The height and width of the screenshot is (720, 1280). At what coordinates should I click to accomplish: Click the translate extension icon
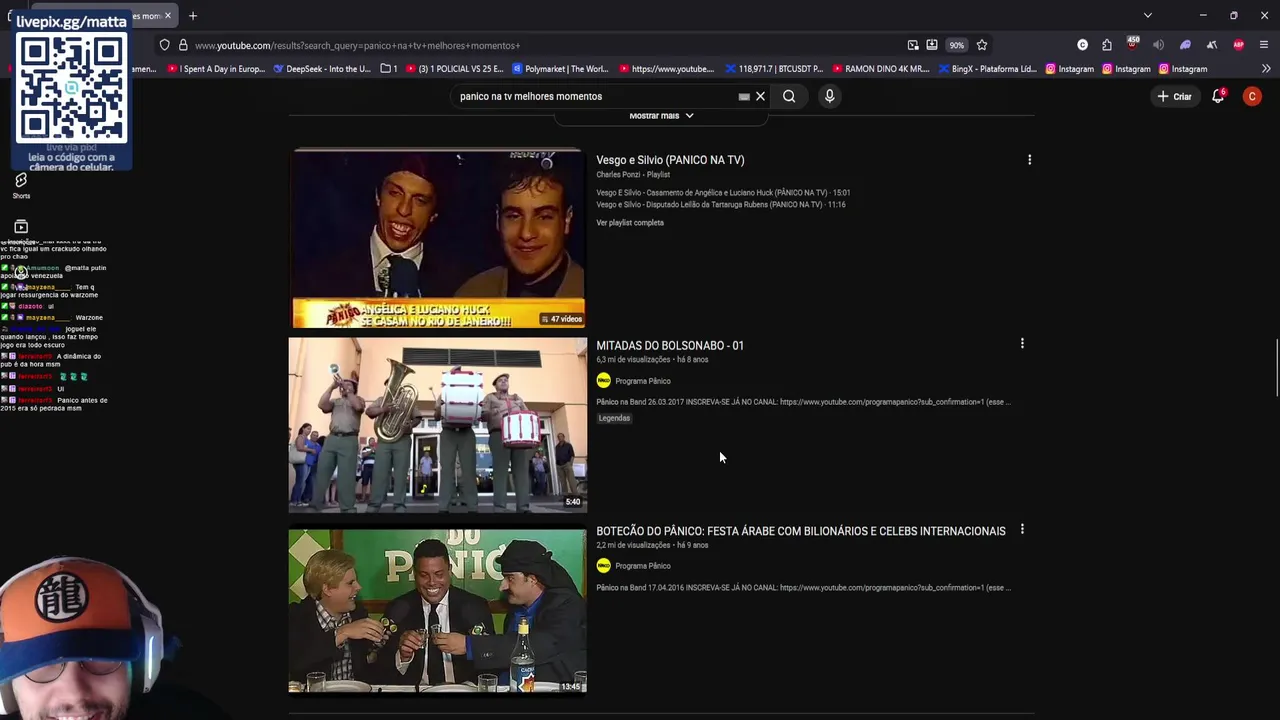pos(1212,45)
